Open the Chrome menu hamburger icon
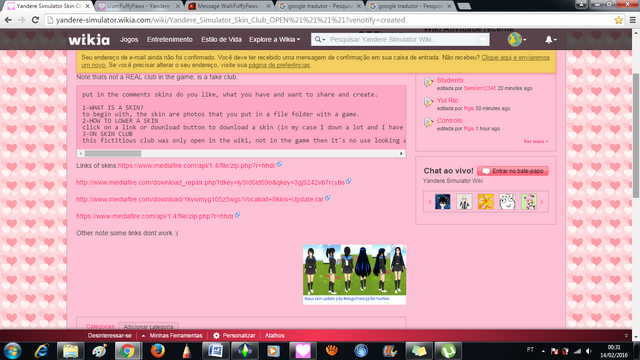Screen dimensions: 640x360 pyautogui.click(x=632, y=20)
